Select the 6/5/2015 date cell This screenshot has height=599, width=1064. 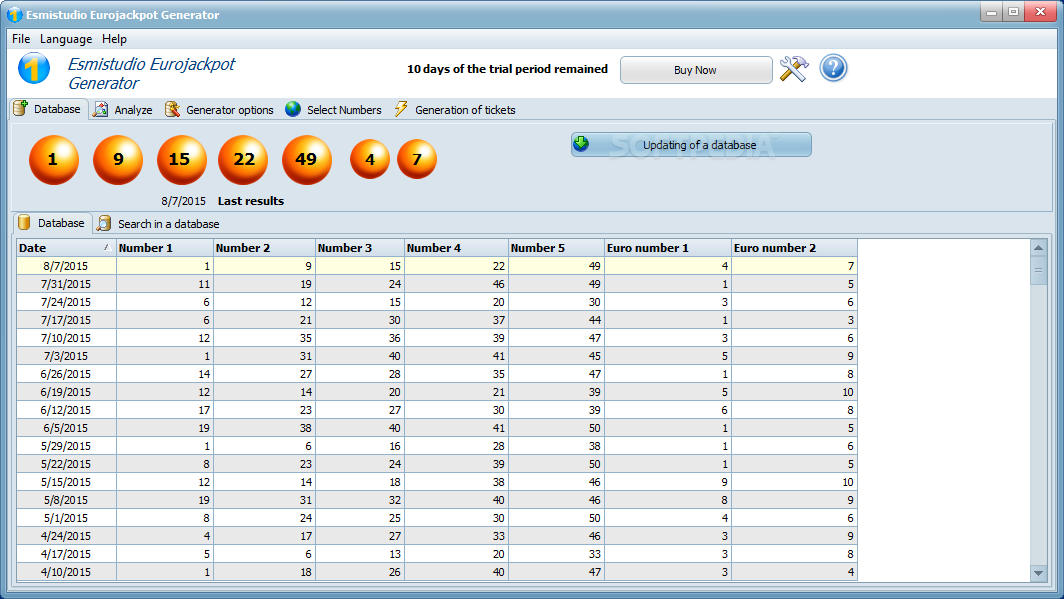click(x=66, y=427)
